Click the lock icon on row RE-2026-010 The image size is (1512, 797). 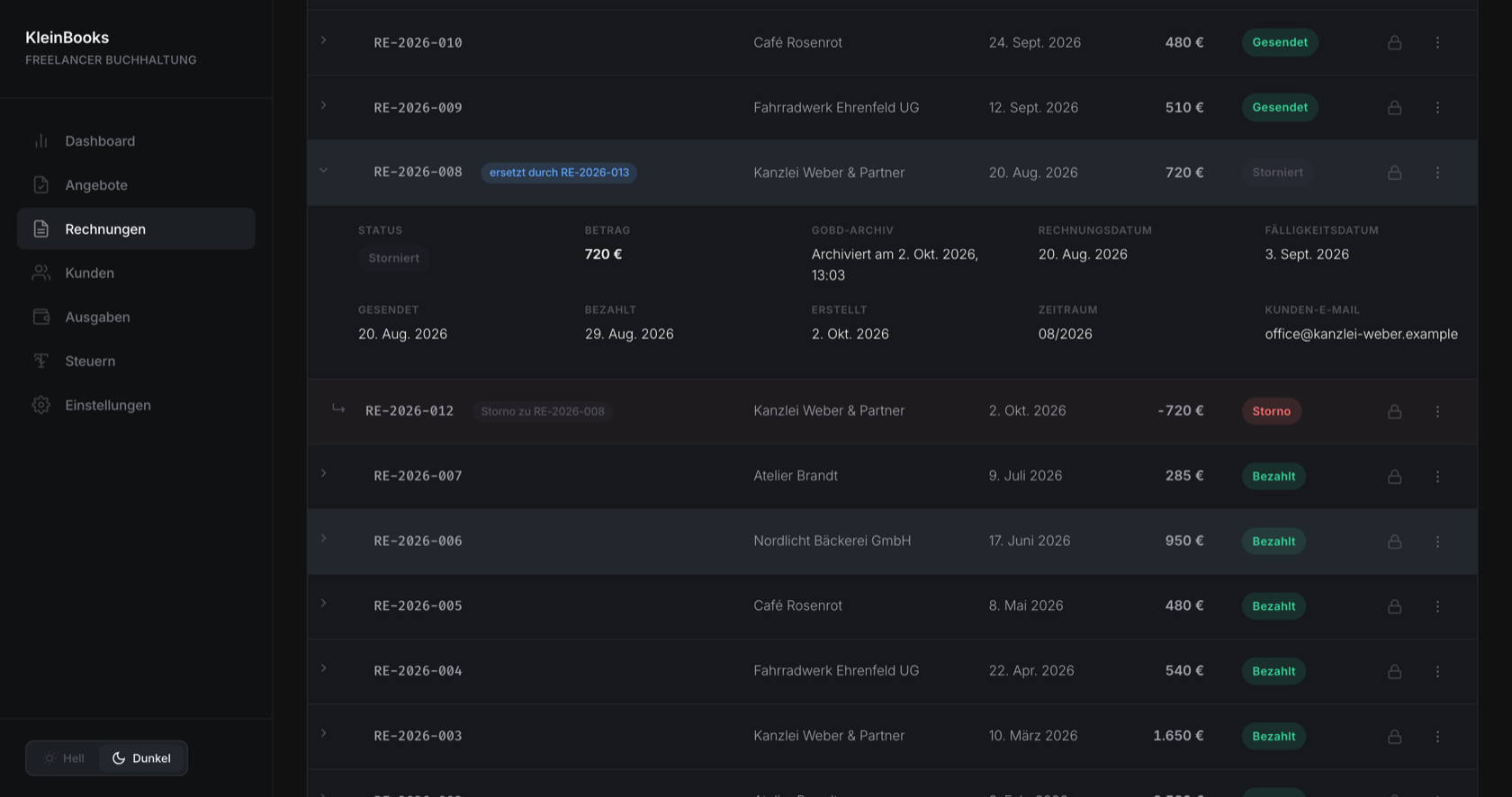click(1394, 42)
